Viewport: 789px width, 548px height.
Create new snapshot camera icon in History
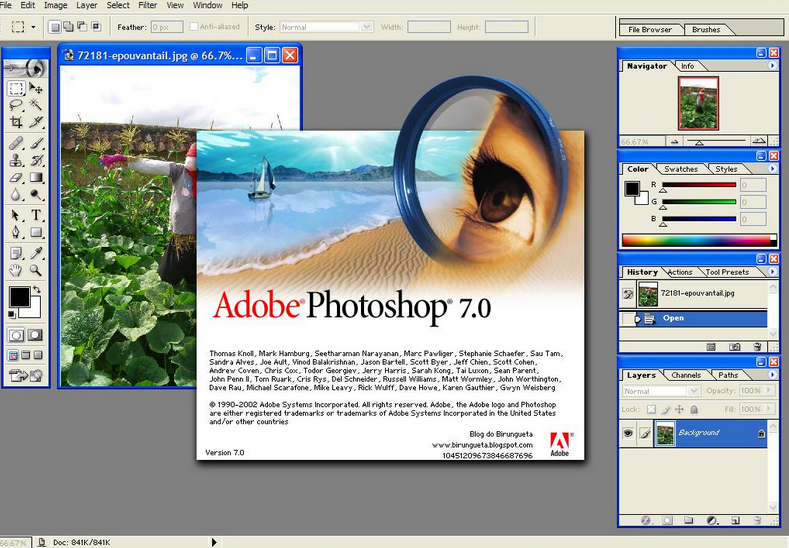(735, 347)
